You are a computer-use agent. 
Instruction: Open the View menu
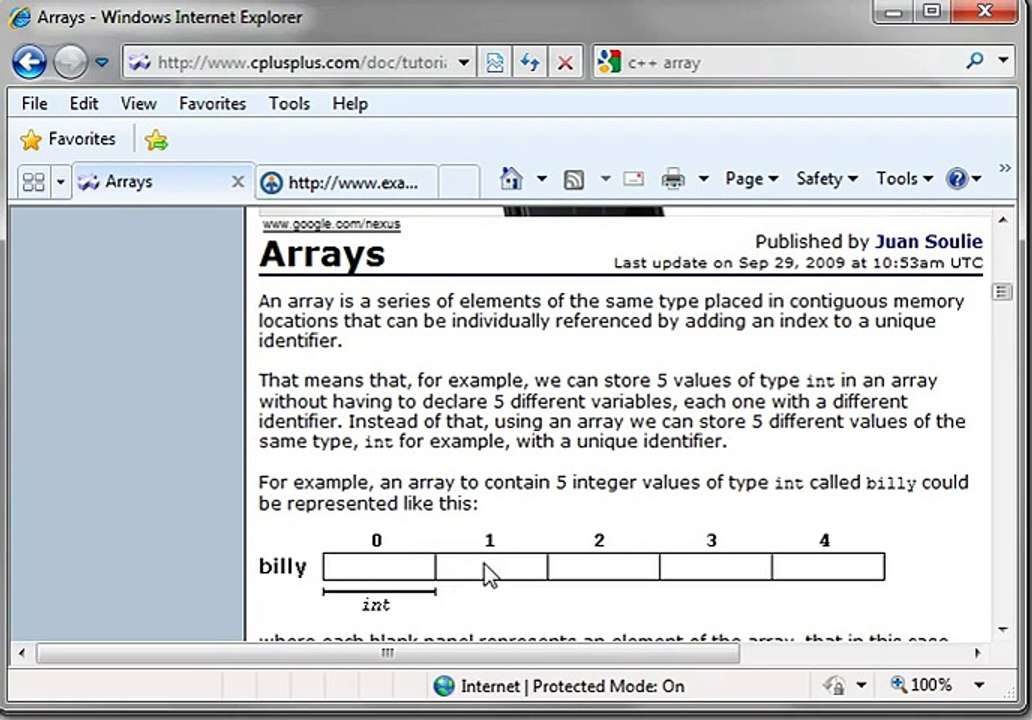(138, 103)
